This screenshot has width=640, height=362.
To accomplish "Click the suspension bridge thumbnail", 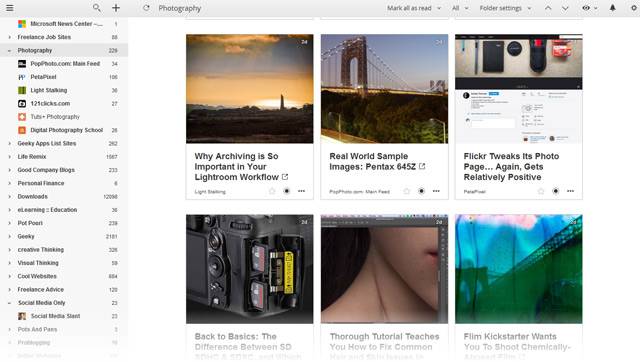I will click(x=384, y=89).
